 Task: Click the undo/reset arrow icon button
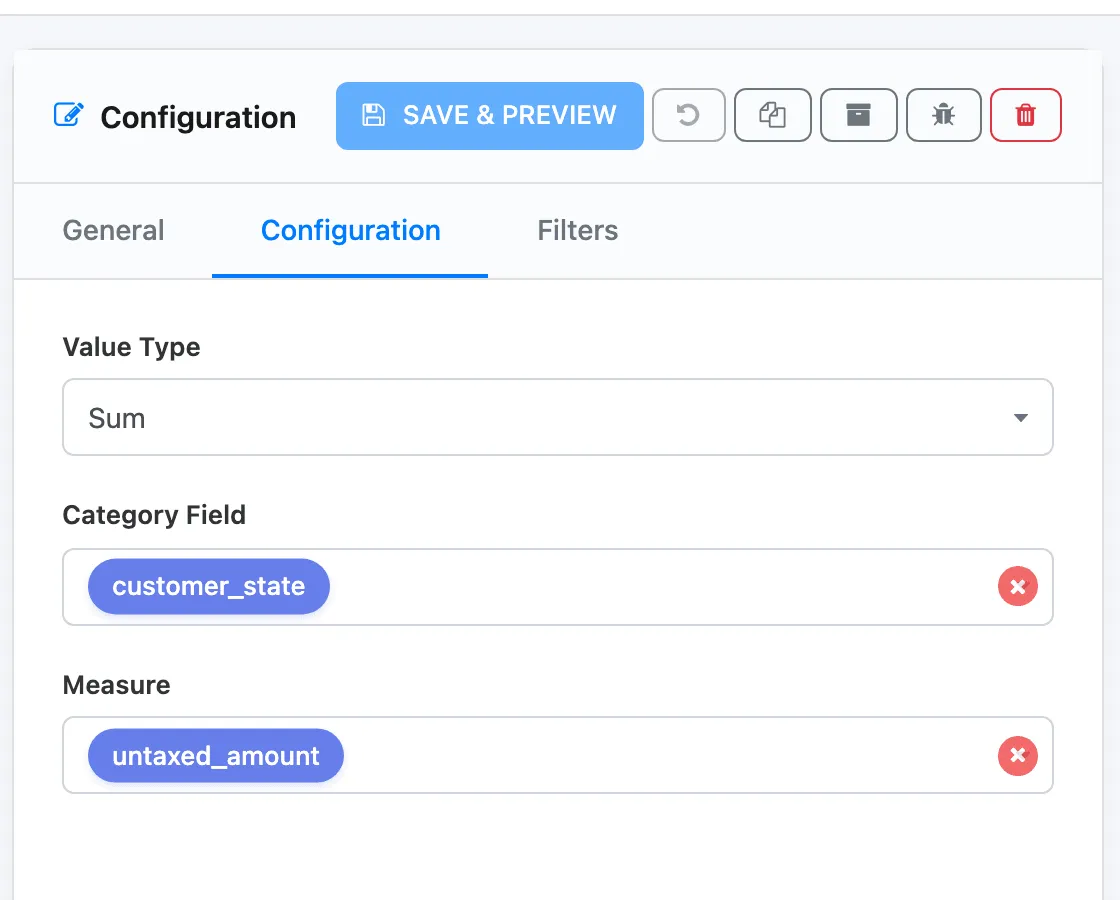[x=689, y=115]
